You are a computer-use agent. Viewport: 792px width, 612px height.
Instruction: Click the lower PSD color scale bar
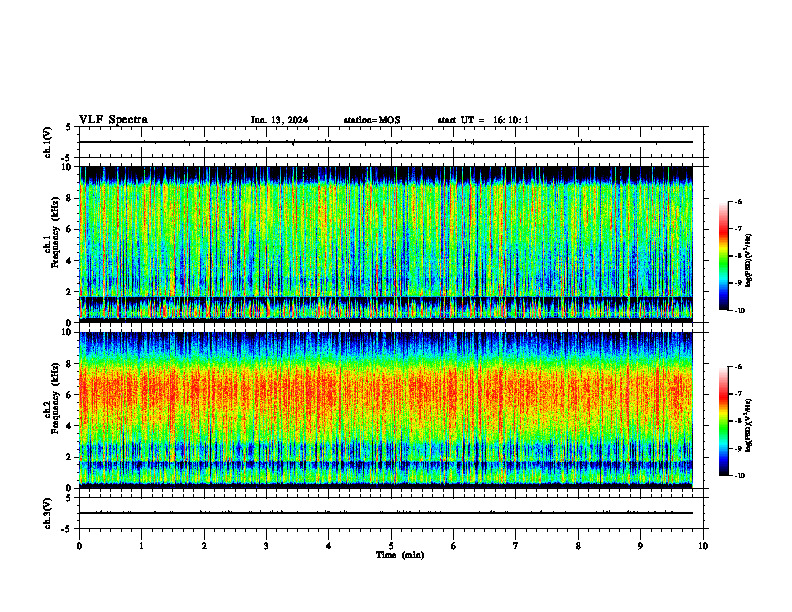724,421
